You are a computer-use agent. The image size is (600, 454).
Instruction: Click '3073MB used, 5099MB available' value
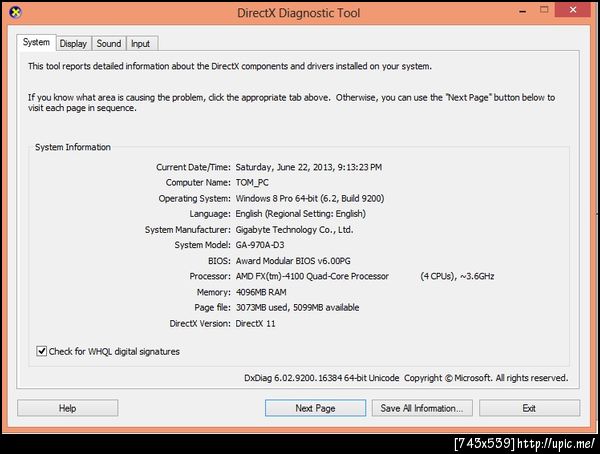point(297,307)
